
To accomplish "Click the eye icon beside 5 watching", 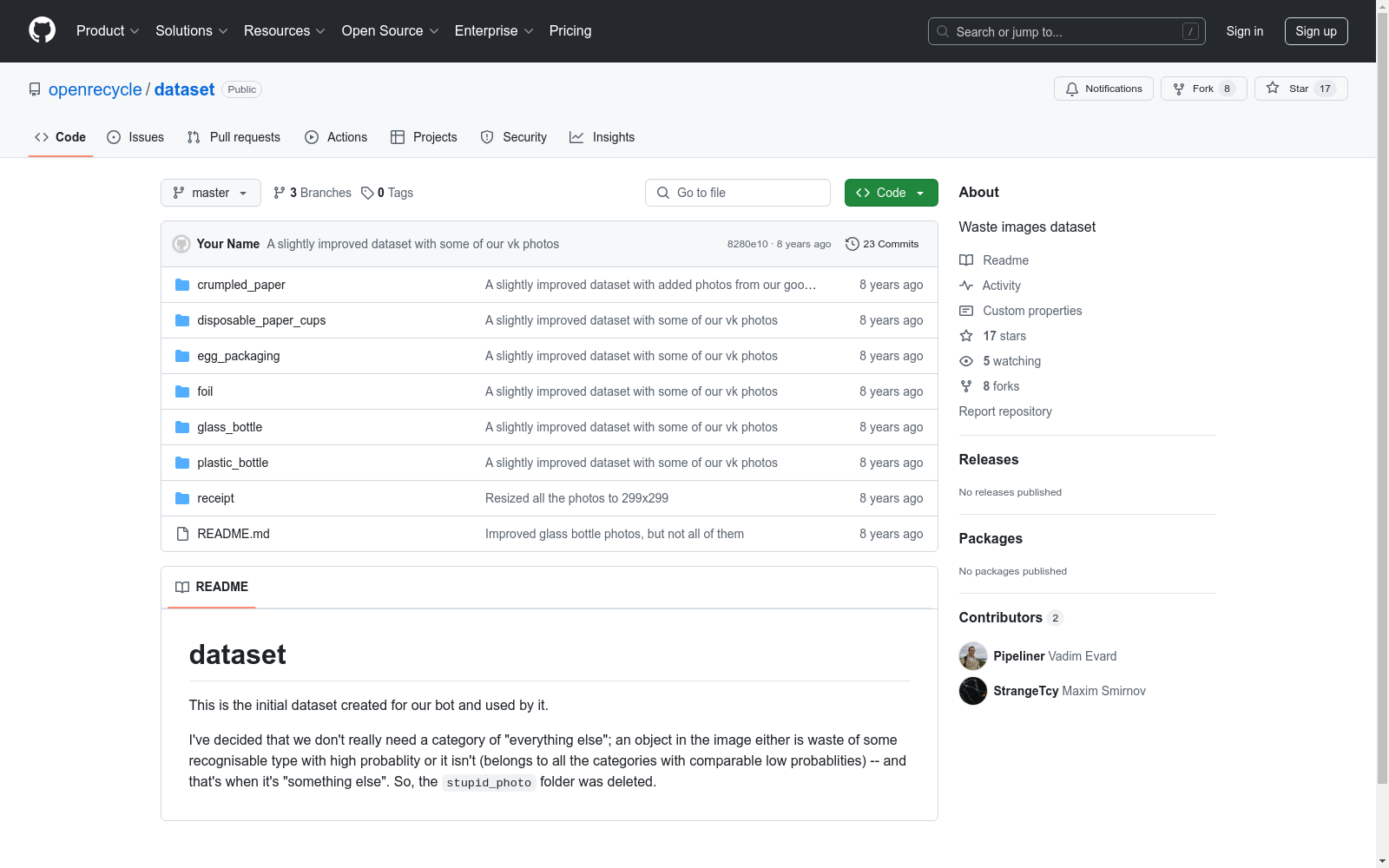I will (x=966, y=361).
